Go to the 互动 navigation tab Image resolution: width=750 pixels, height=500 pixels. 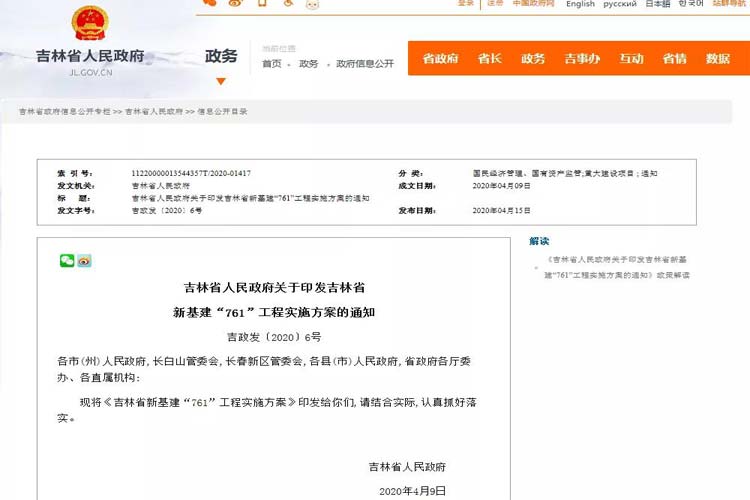[x=631, y=58]
